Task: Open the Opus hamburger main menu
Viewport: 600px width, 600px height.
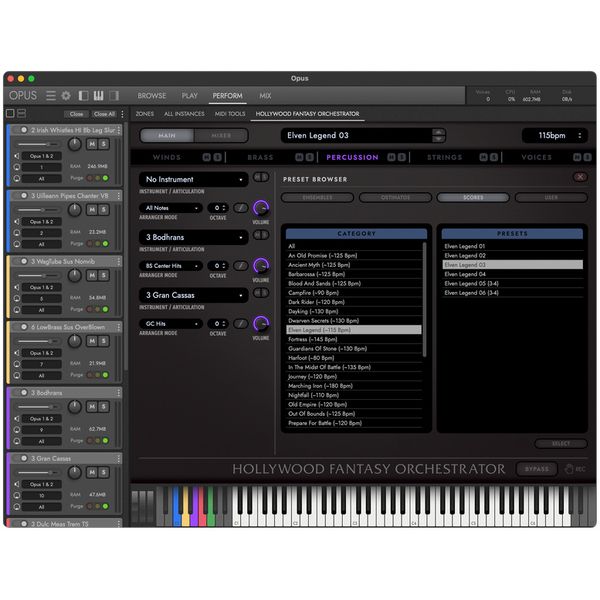Action: tap(51, 96)
